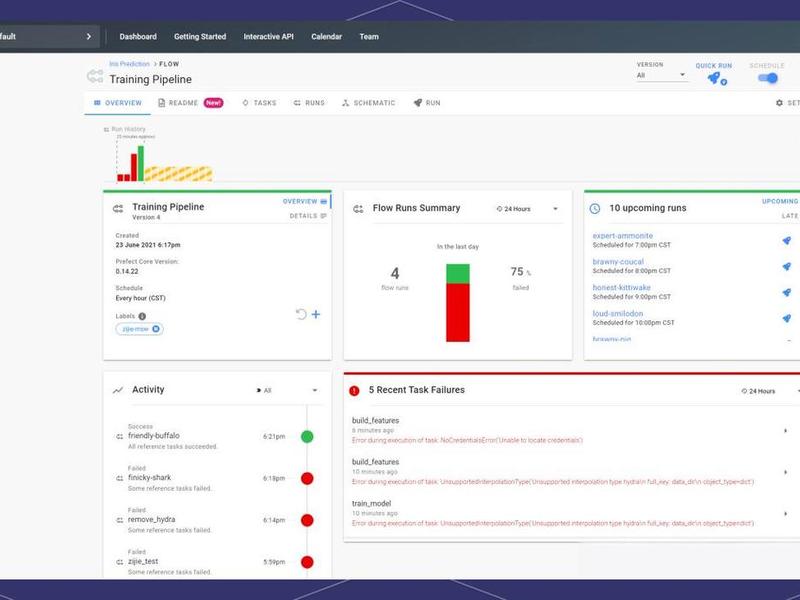Click the Activity chart icon
This screenshot has width=800, height=600.
118,390
